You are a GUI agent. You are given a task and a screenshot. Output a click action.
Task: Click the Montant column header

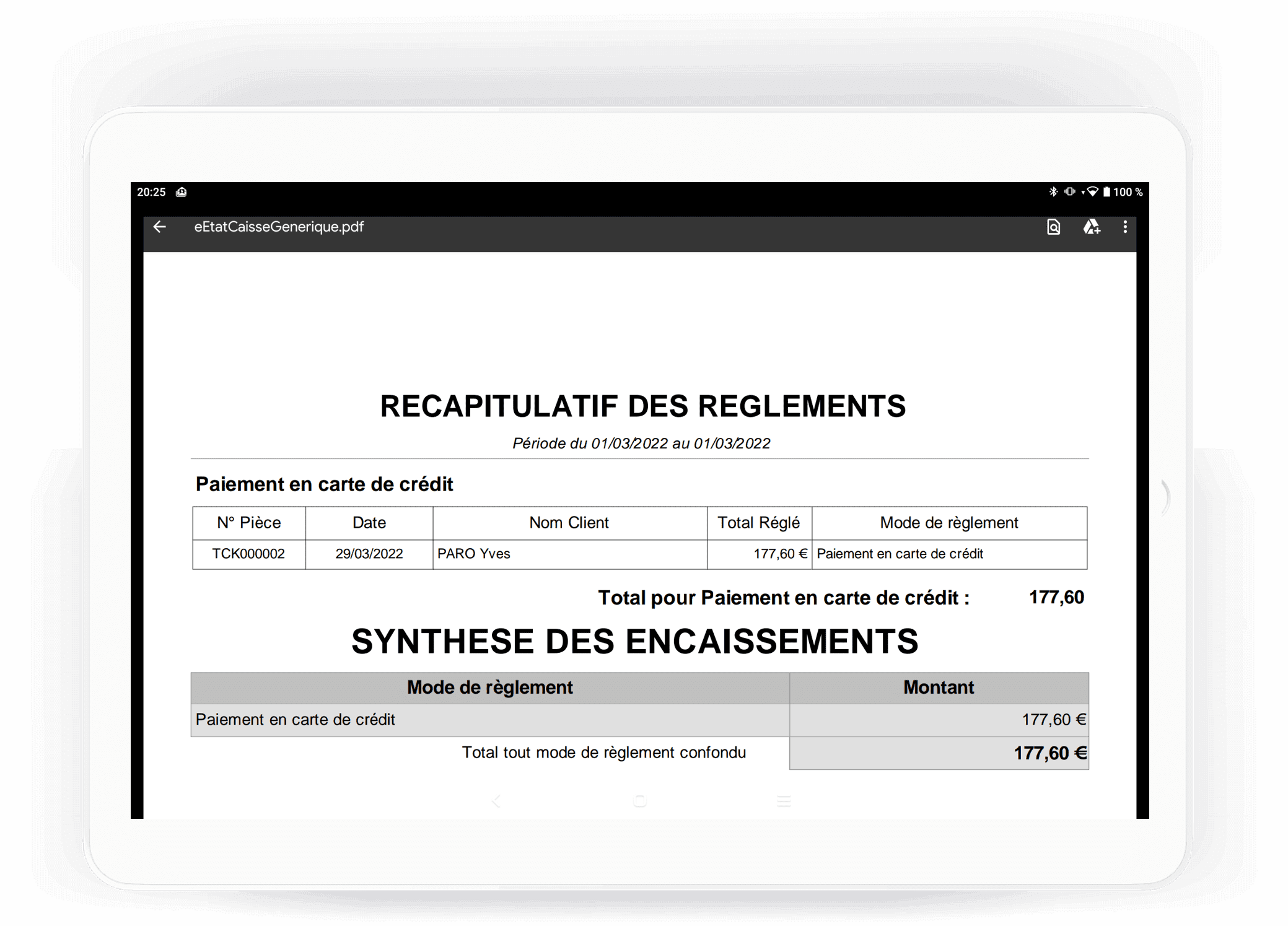[939, 688]
